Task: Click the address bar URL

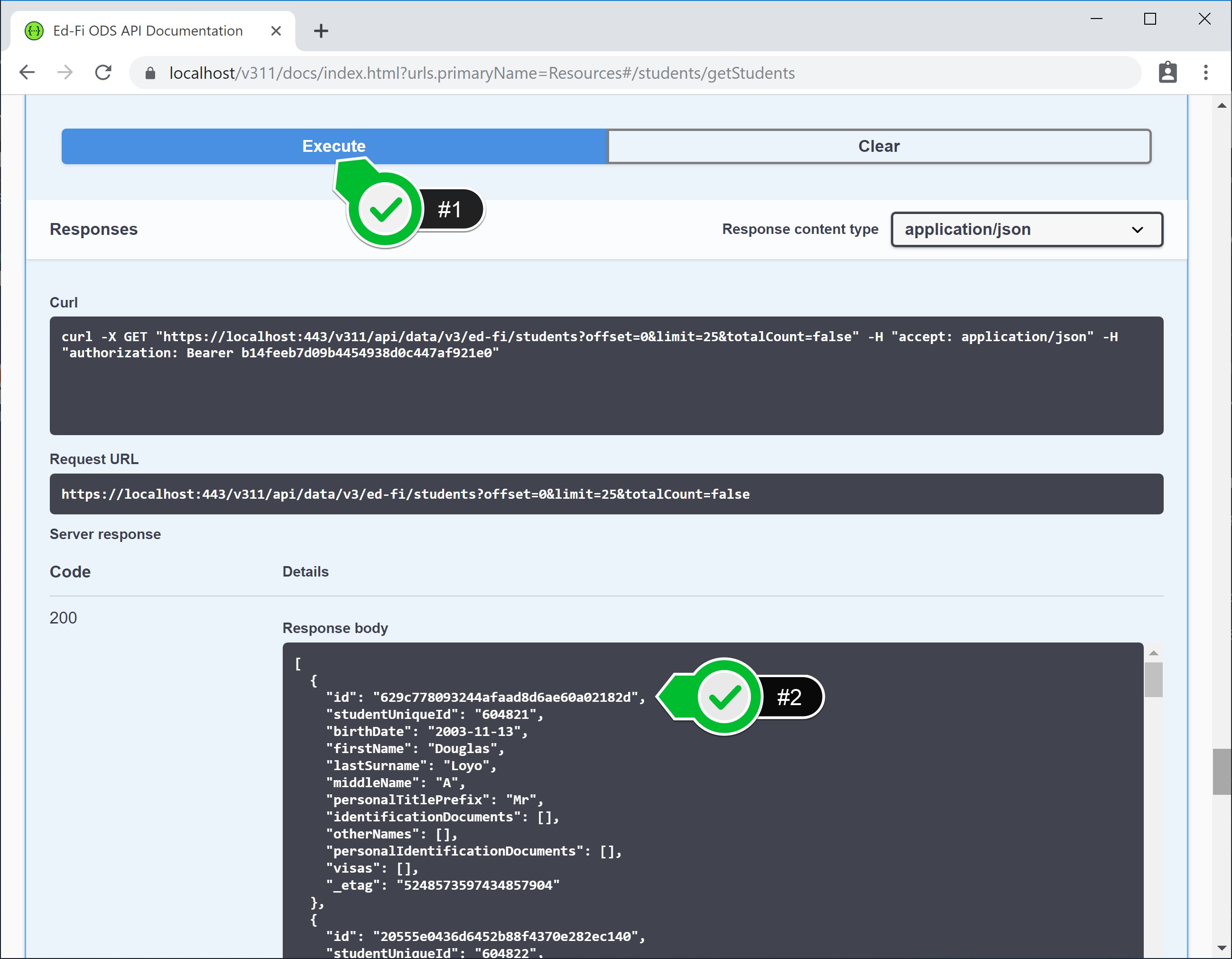Action: 482,74
